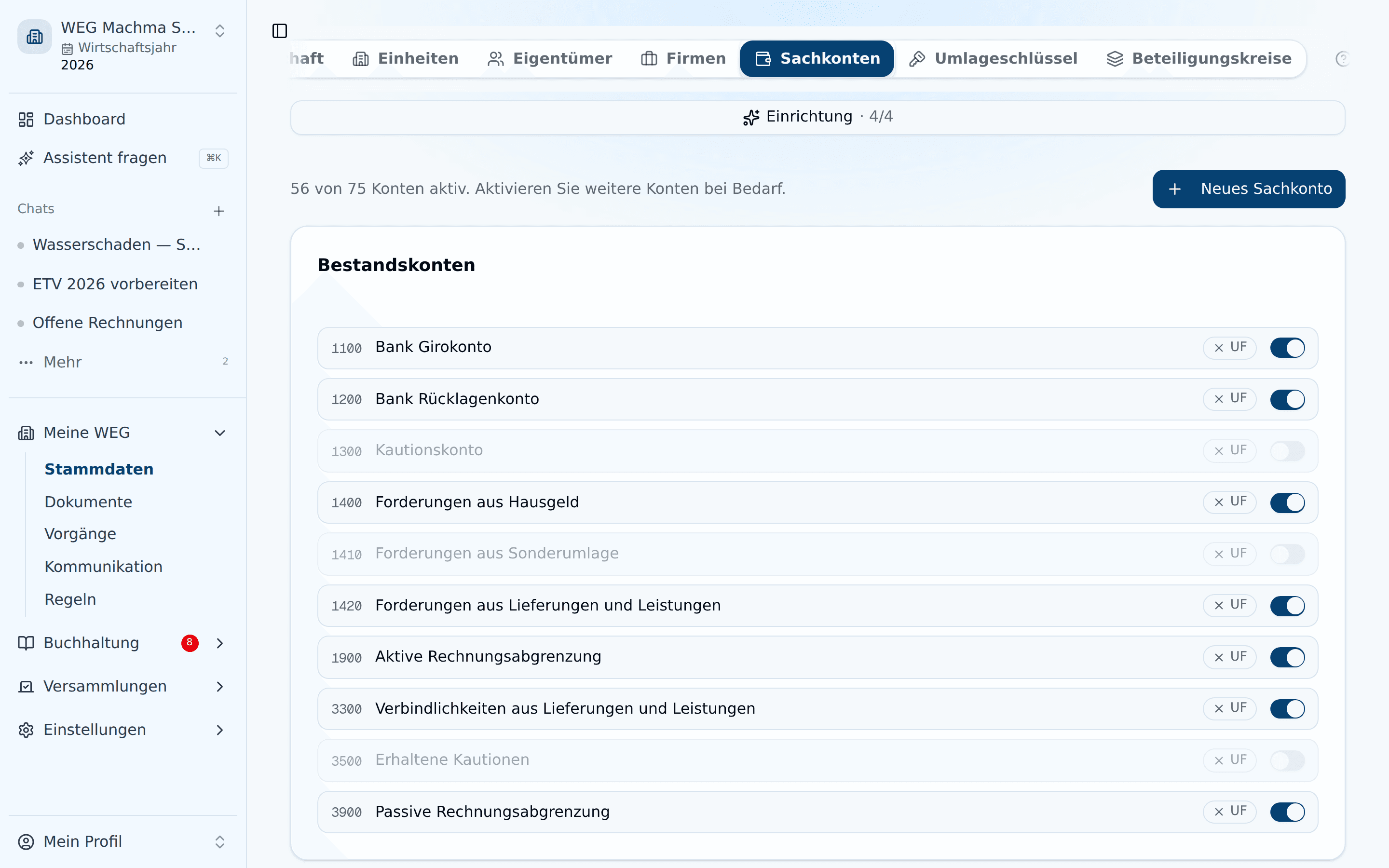The height and width of the screenshot is (868, 1389).
Task: Expand the Buchhaltung section arrow
Action: [220, 643]
